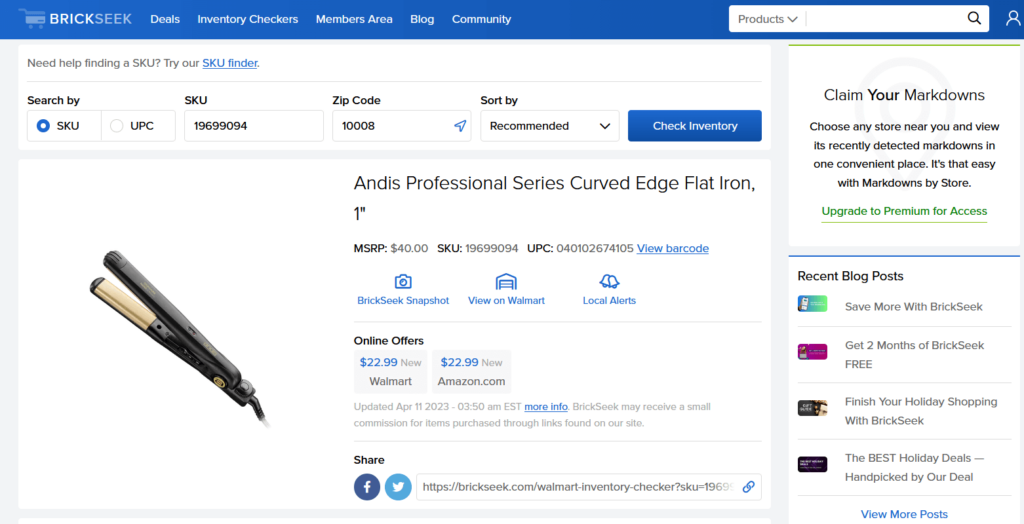Image resolution: width=1024 pixels, height=524 pixels.
Task: Share product on Twitter icon
Action: [x=398, y=487]
